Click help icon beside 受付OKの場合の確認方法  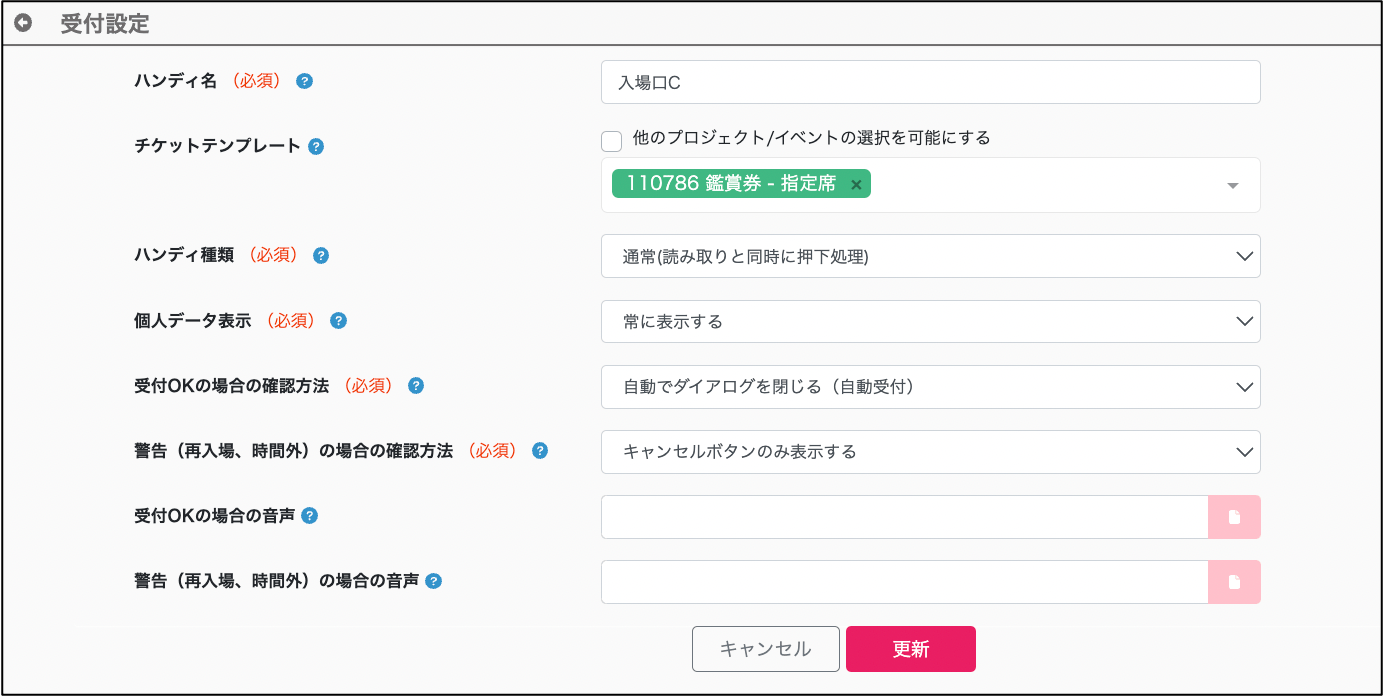pos(416,386)
